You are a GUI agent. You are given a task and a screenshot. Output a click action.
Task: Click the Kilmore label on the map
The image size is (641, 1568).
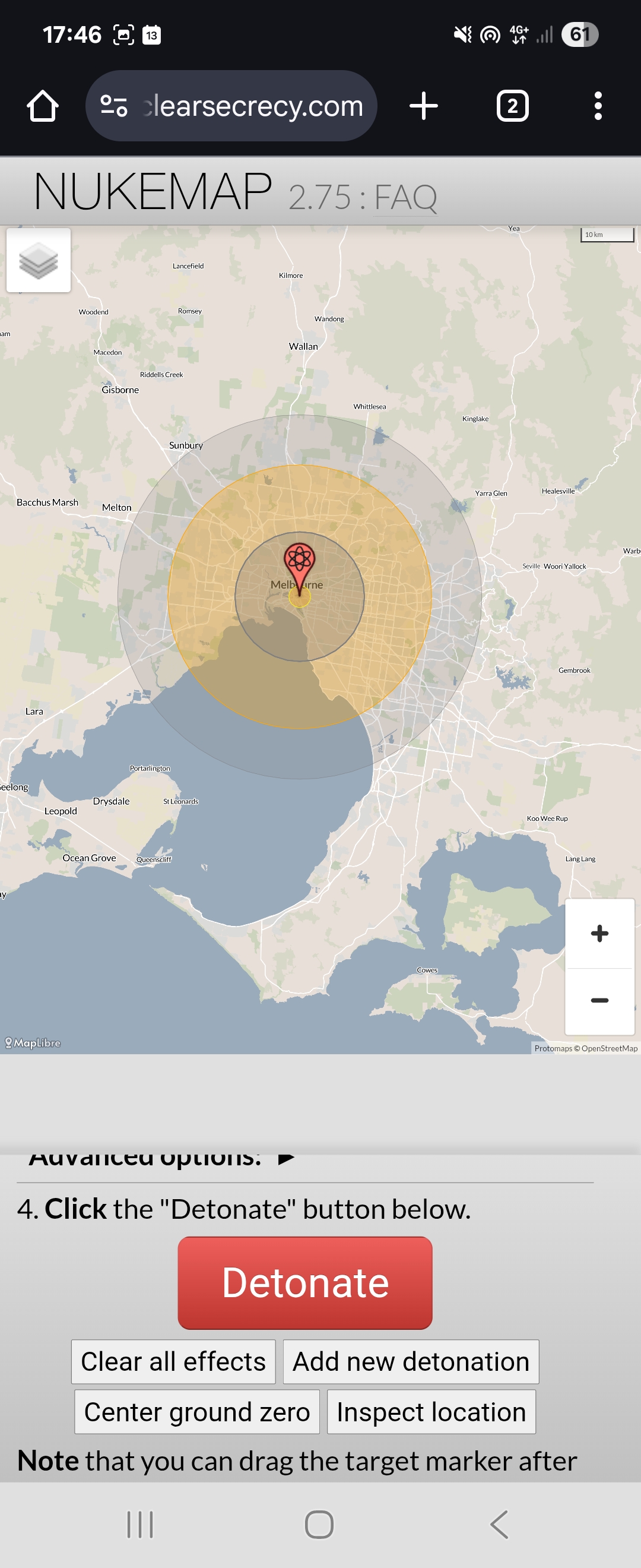[x=291, y=275]
